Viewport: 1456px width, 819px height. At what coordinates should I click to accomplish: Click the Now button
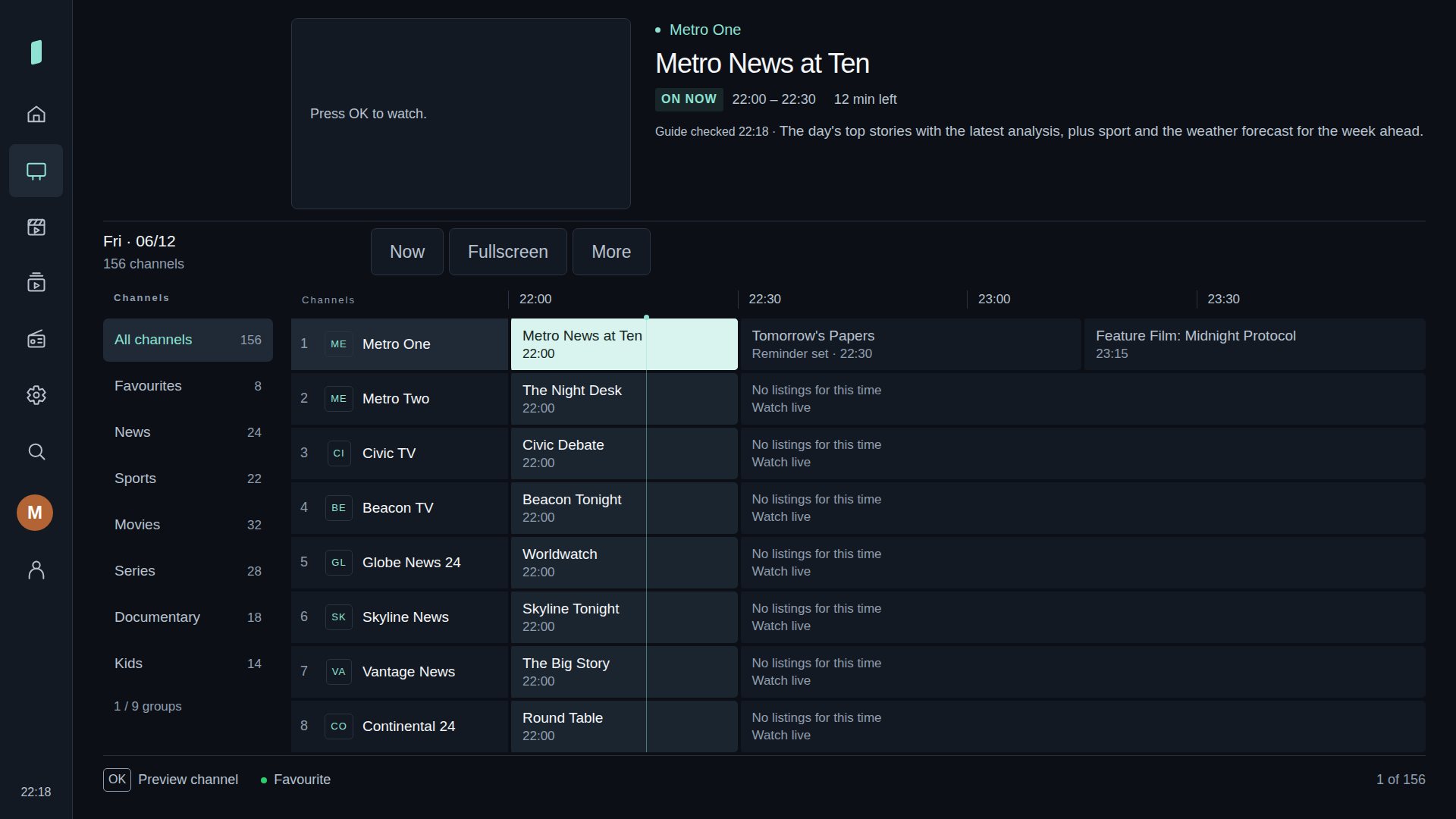[x=407, y=252]
